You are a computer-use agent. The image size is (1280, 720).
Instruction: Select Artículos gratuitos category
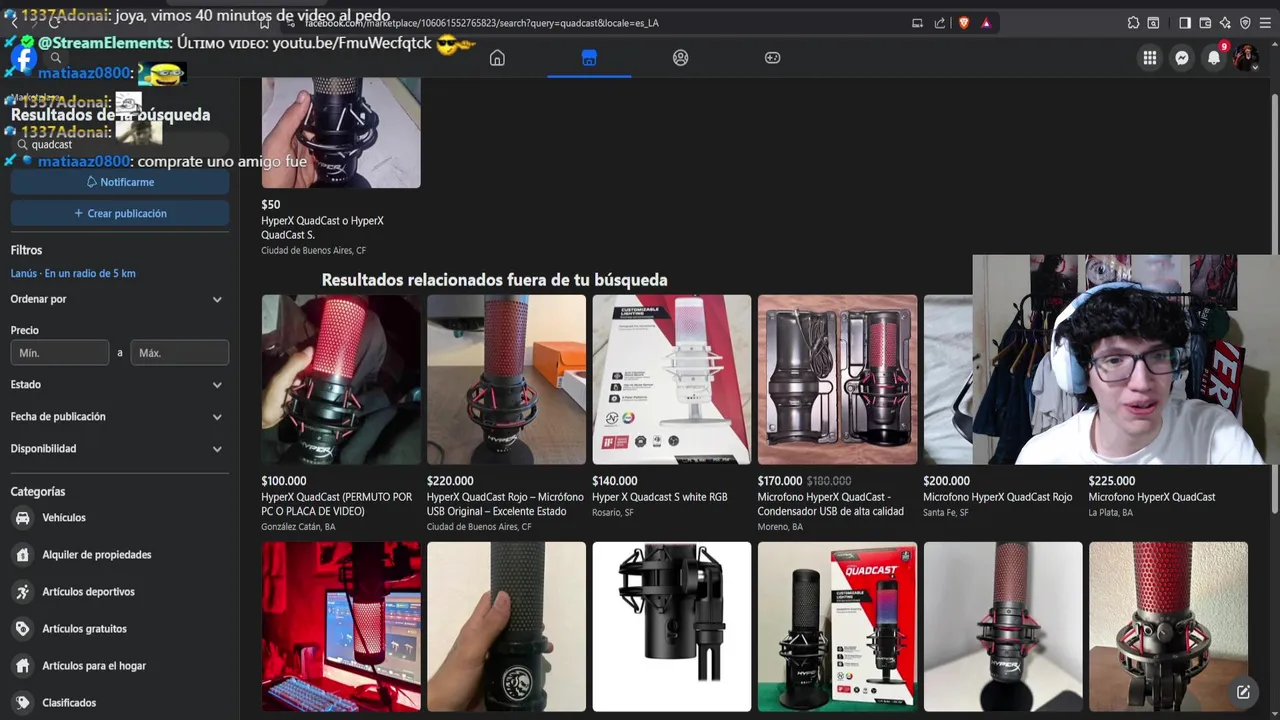(84, 629)
